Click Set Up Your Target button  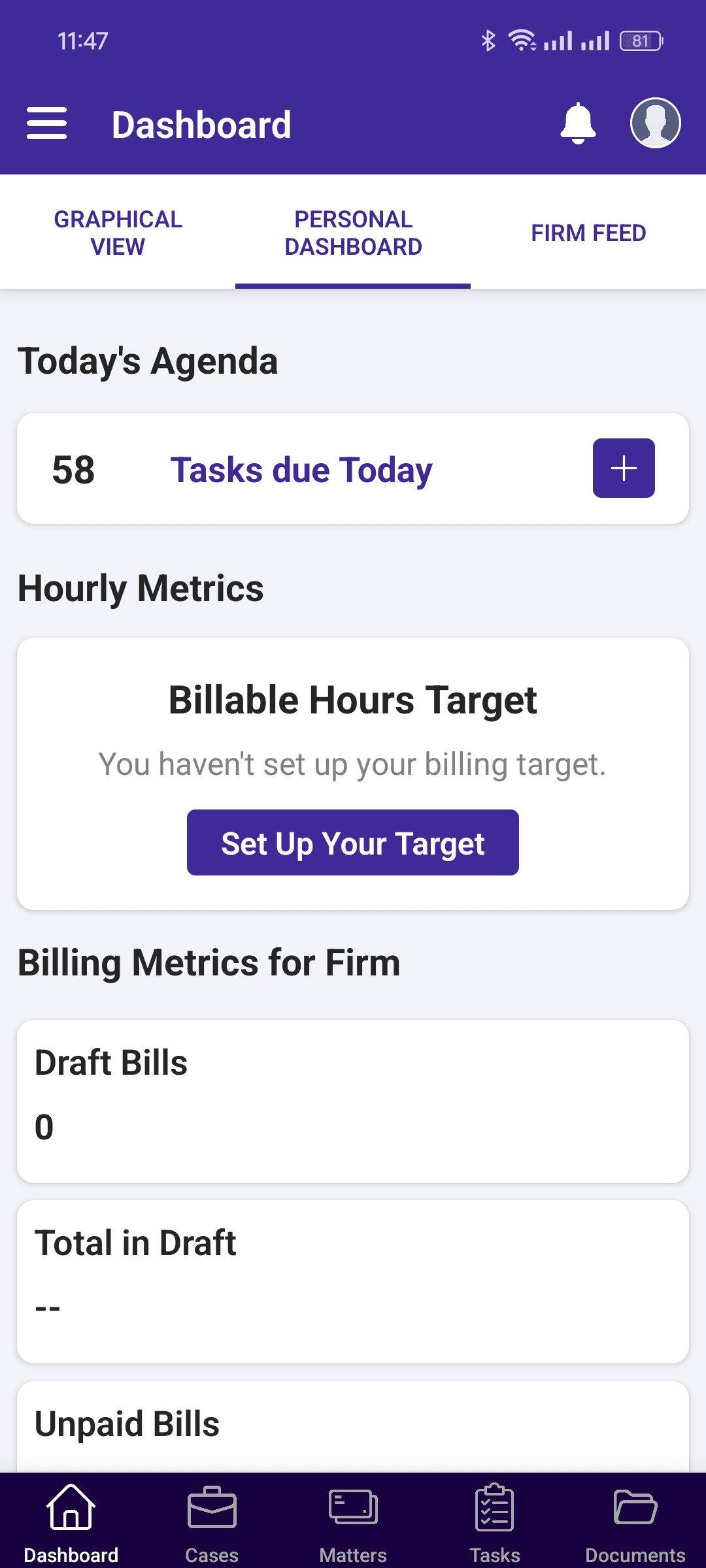coord(353,843)
